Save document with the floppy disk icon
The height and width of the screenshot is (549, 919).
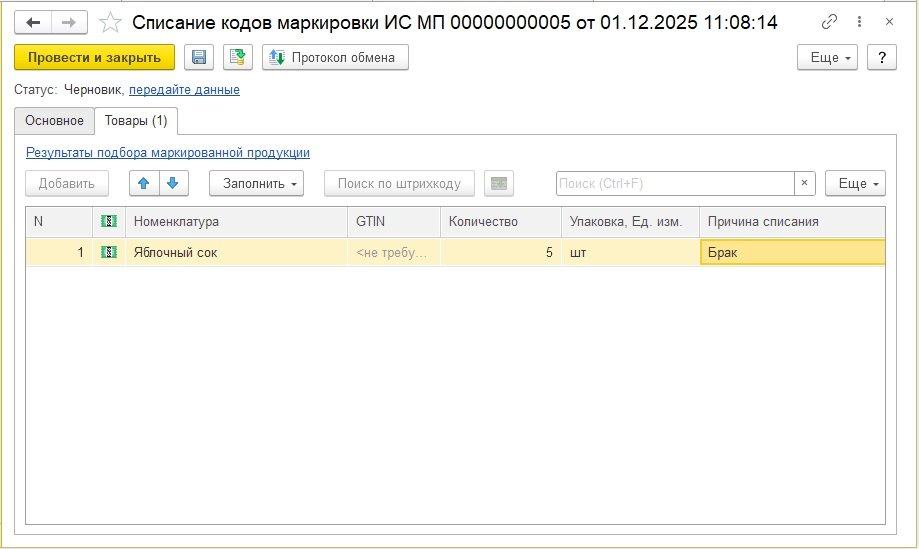(x=199, y=58)
